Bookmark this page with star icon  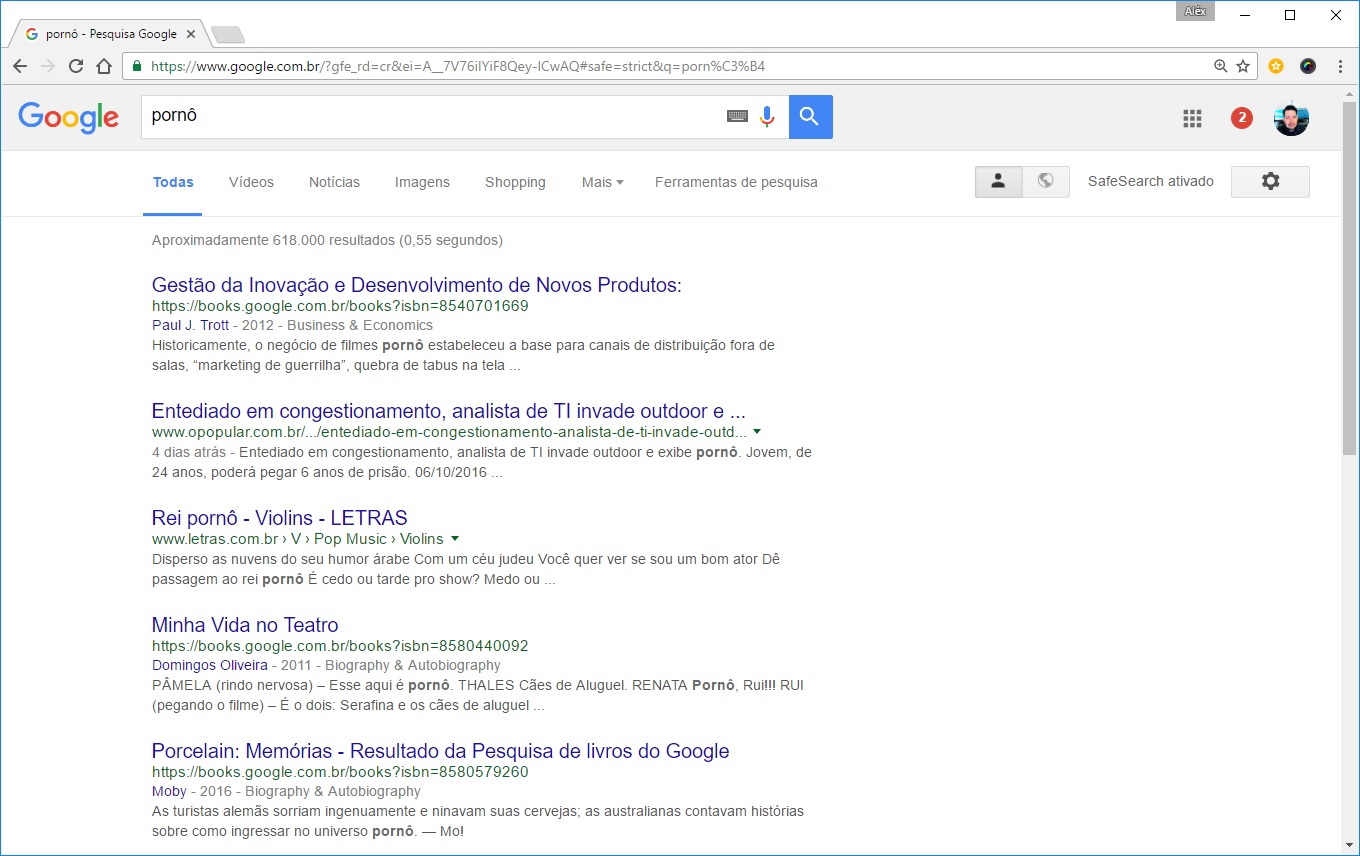(x=1243, y=66)
